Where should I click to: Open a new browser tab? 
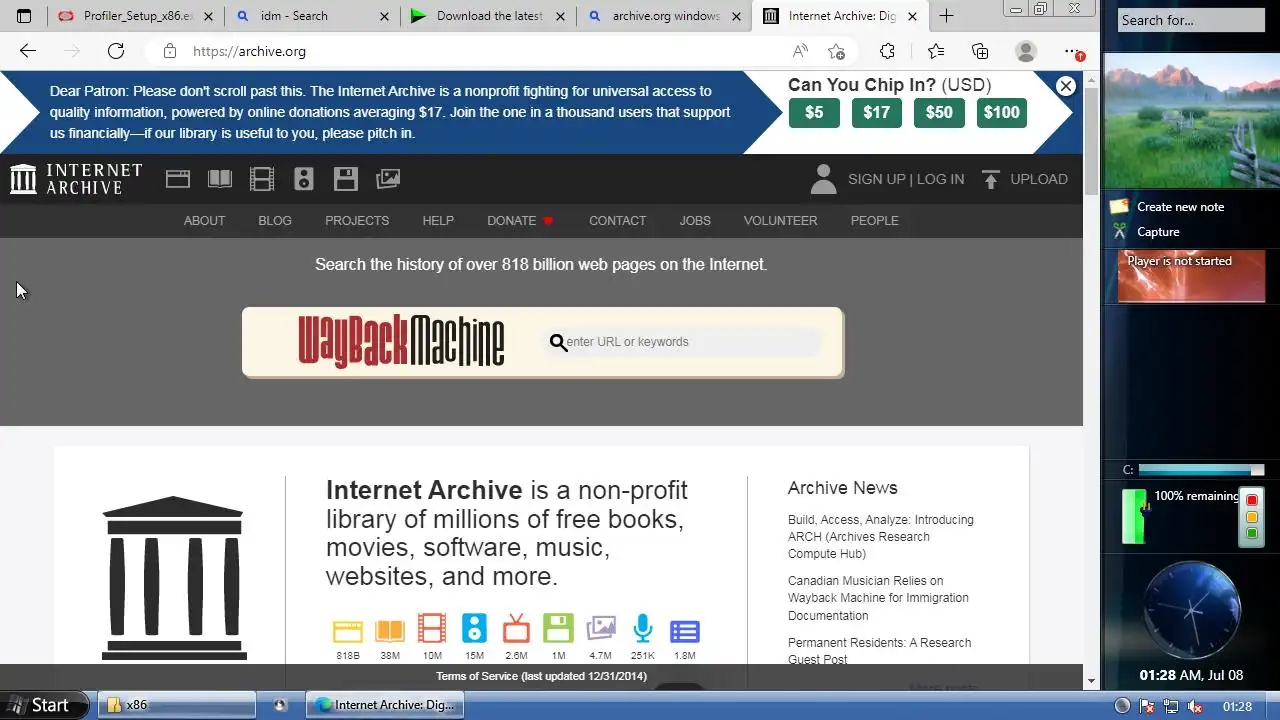946,16
